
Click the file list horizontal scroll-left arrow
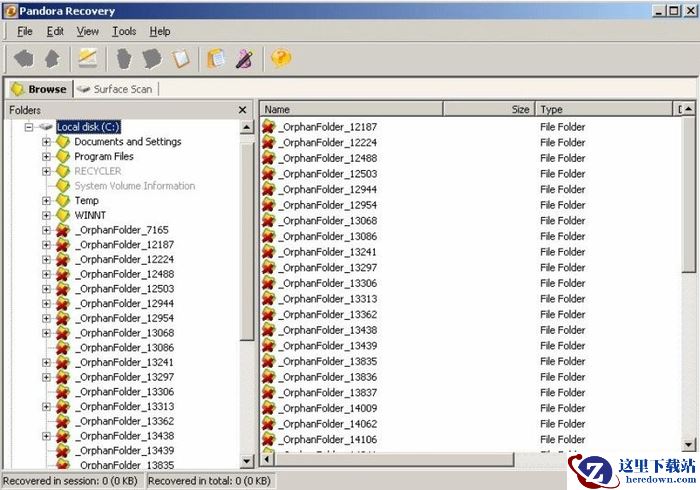[x=267, y=459]
